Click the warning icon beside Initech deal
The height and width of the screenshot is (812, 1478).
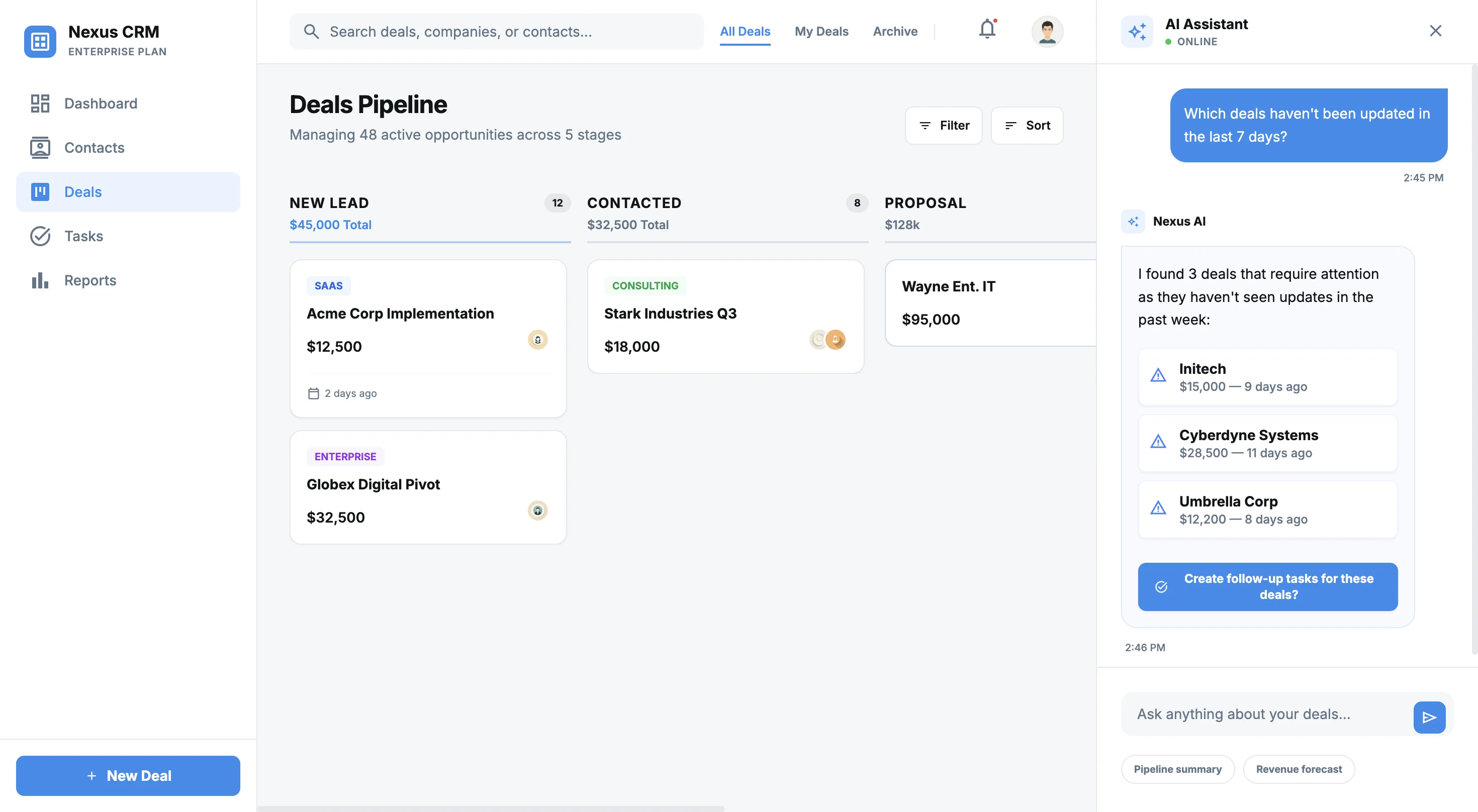pyautogui.click(x=1159, y=376)
